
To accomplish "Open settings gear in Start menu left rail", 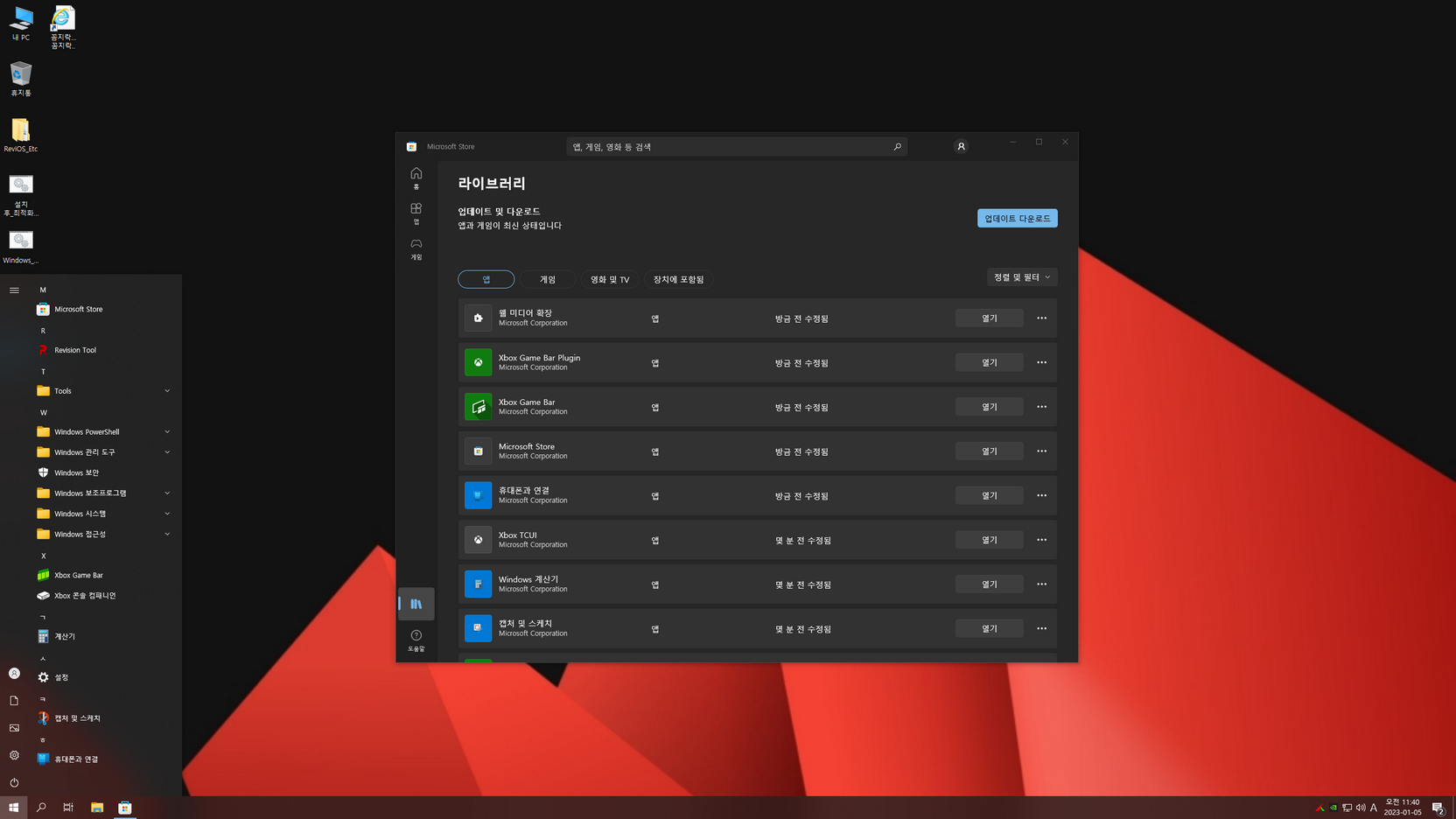I will click(14, 755).
